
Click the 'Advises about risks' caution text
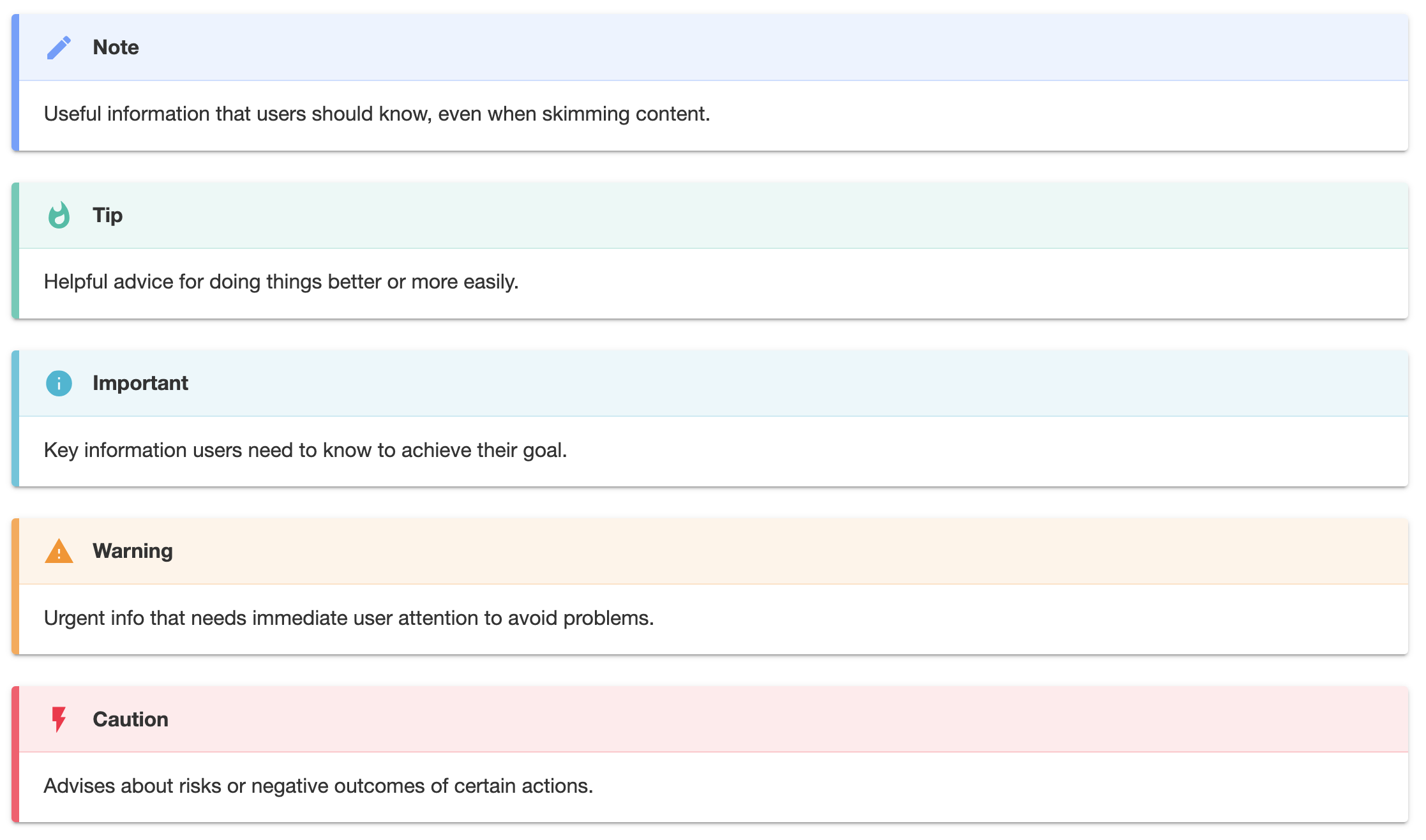coord(318,786)
